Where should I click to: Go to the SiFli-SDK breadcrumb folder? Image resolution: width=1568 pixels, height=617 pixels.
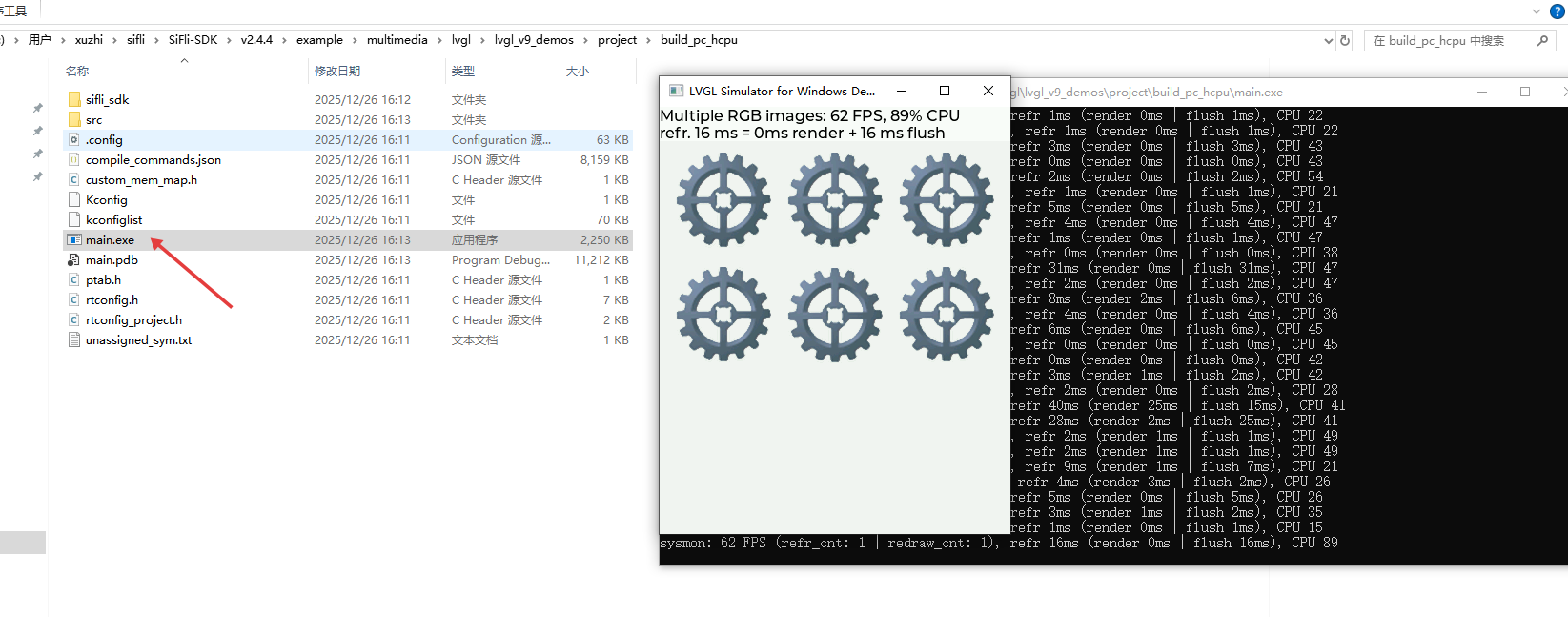pyautogui.click(x=193, y=40)
